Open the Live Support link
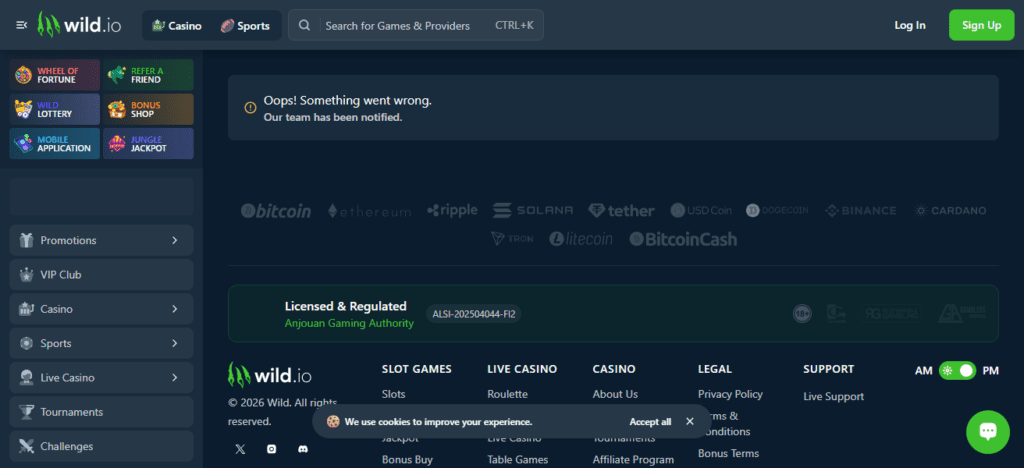The height and width of the screenshot is (468, 1024). [x=833, y=396]
